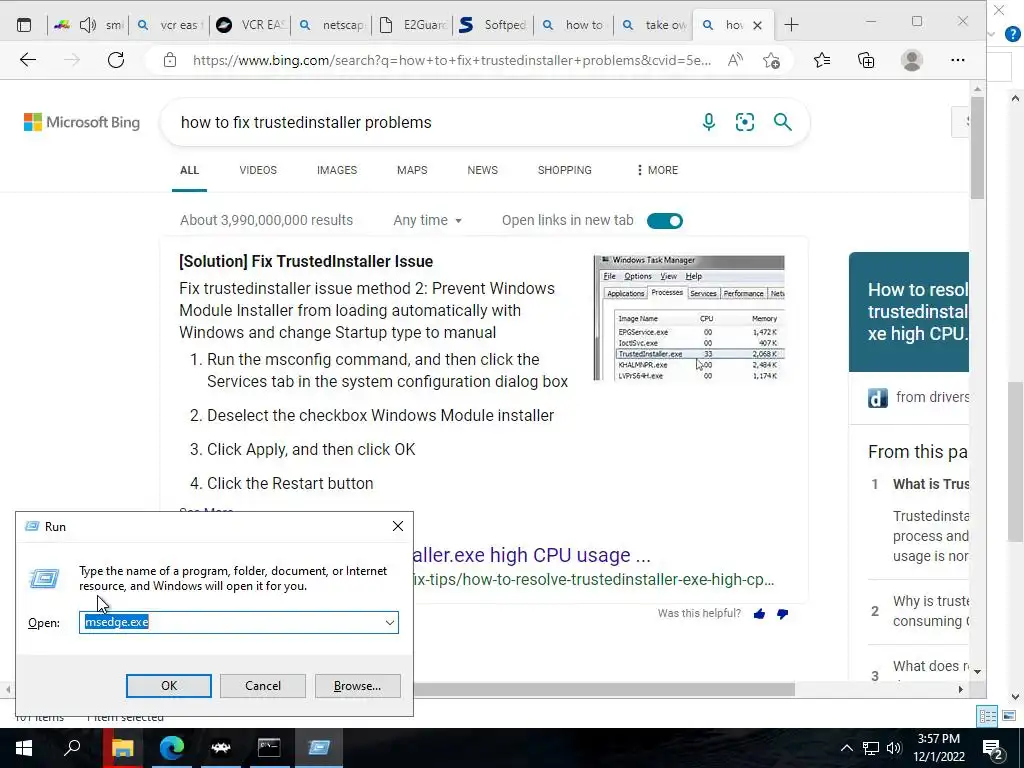Expand the Run dialog Open combo box arrow

[390, 622]
